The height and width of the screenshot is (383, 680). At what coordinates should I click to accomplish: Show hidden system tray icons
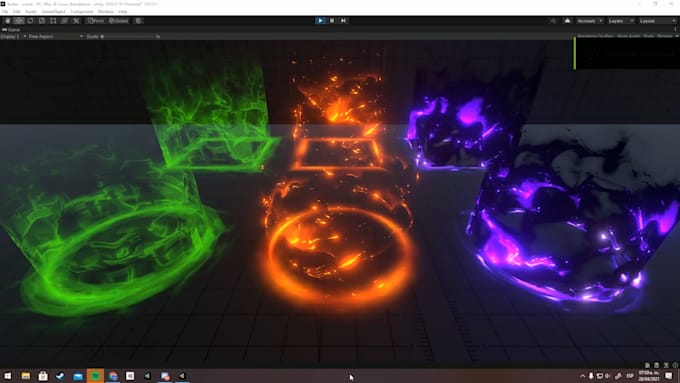pos(582,376)
